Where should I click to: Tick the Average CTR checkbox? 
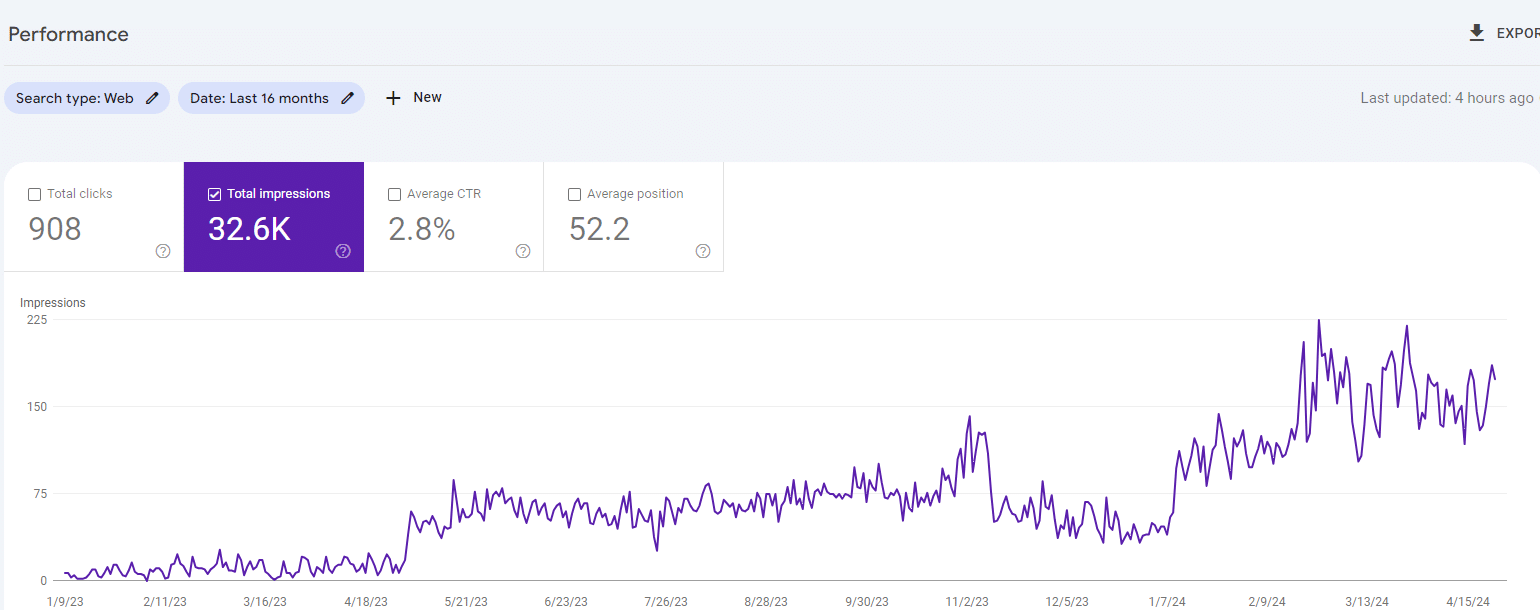[x=394, y=194]
